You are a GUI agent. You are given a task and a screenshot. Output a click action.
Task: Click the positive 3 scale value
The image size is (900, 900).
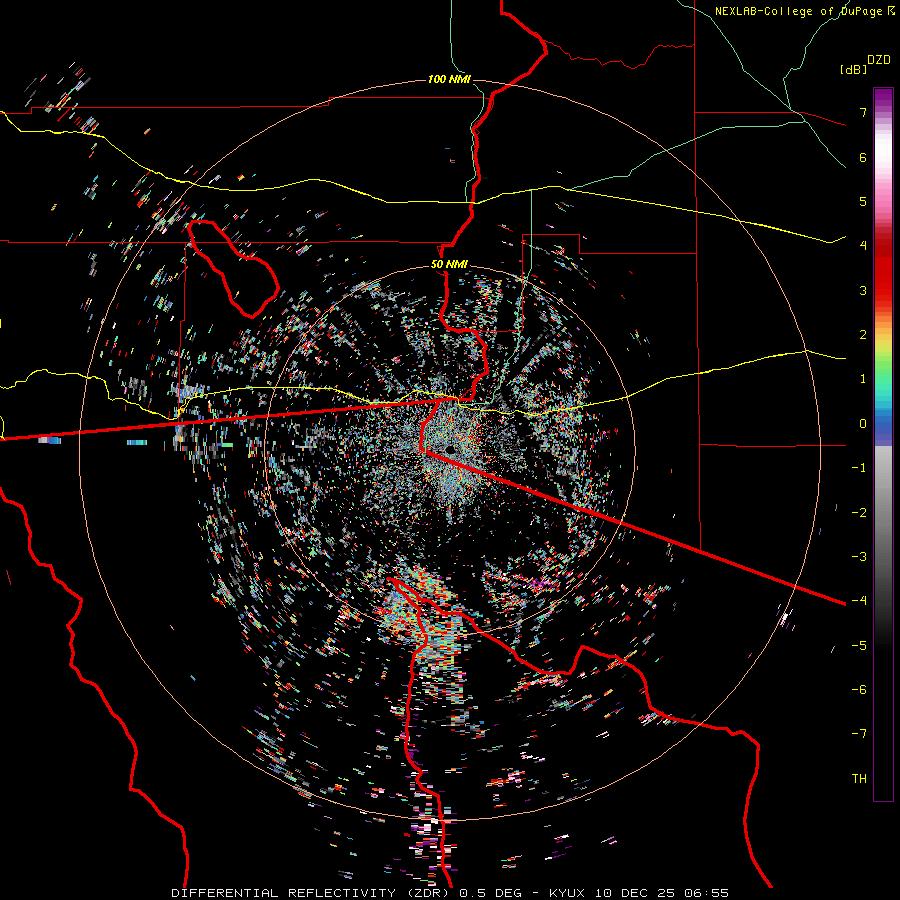point(863,290)
